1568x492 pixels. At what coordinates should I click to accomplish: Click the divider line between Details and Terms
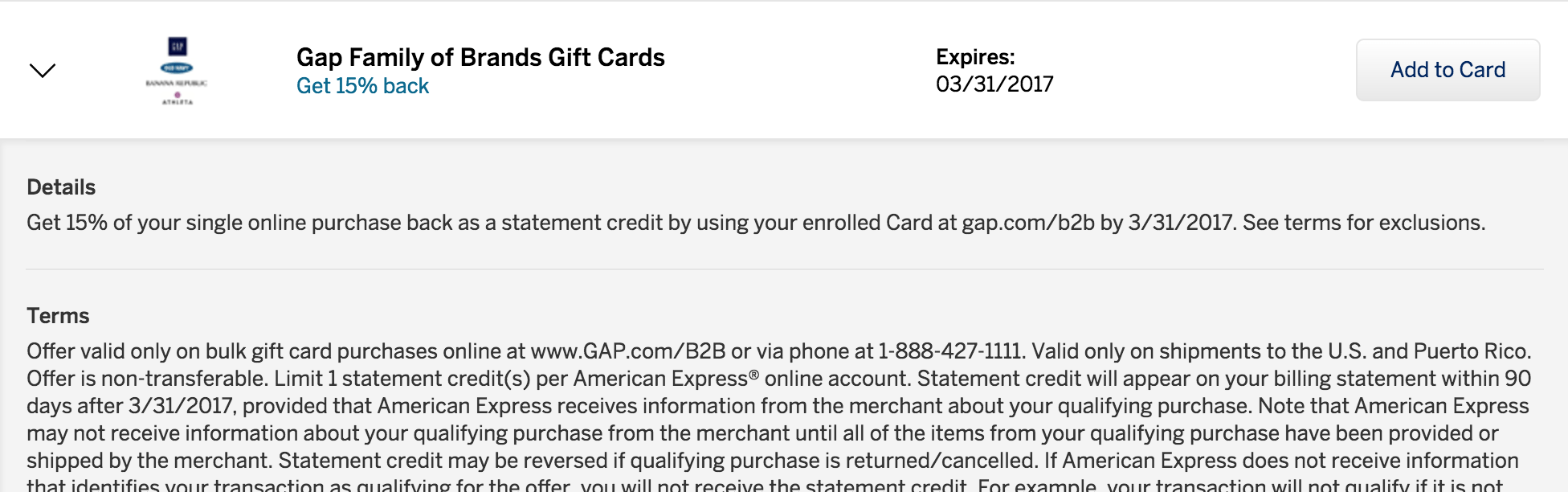(785, 269)
